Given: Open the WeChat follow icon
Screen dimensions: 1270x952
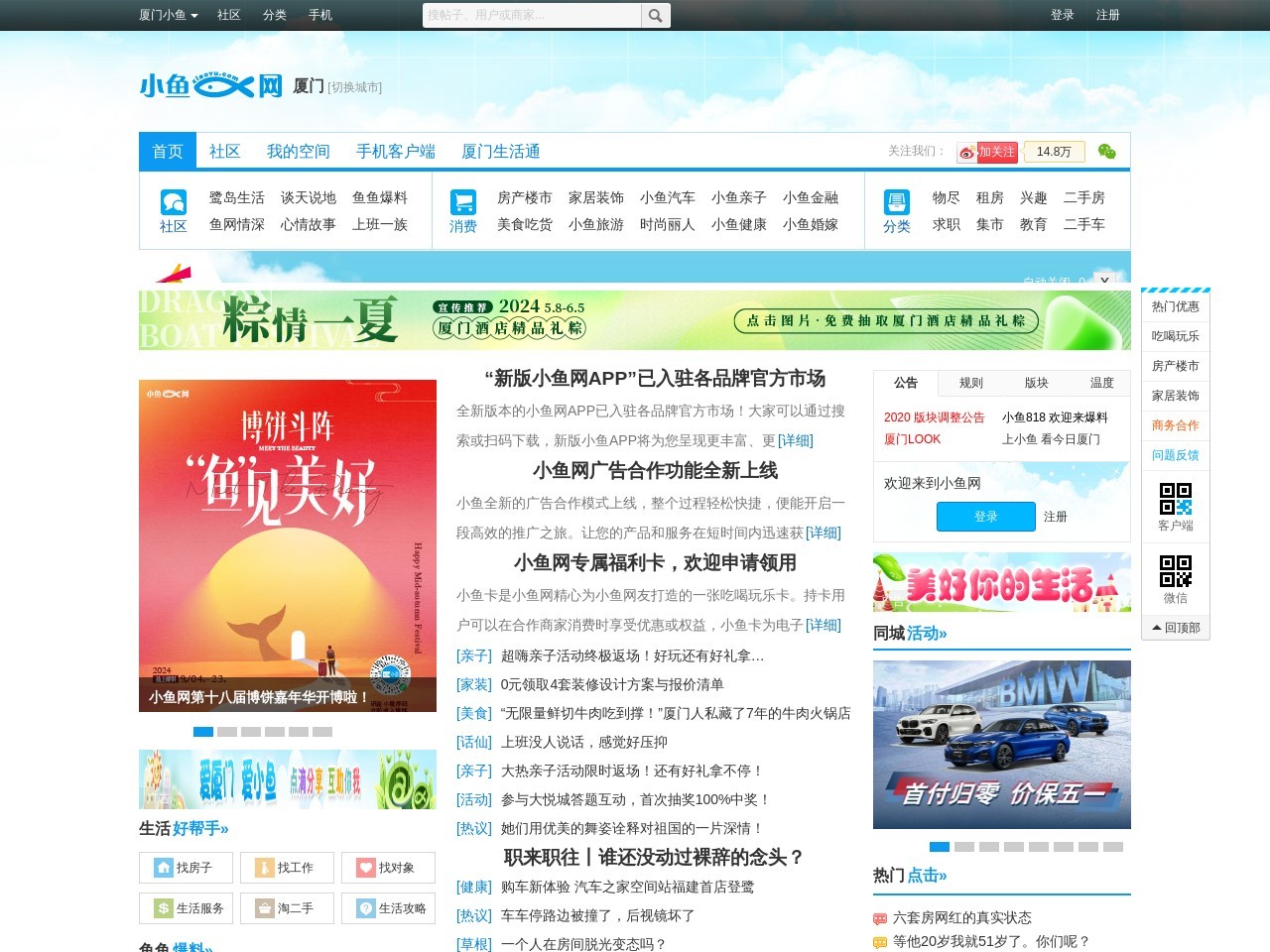Looking at the screenshot, I should coord(1106,152).
